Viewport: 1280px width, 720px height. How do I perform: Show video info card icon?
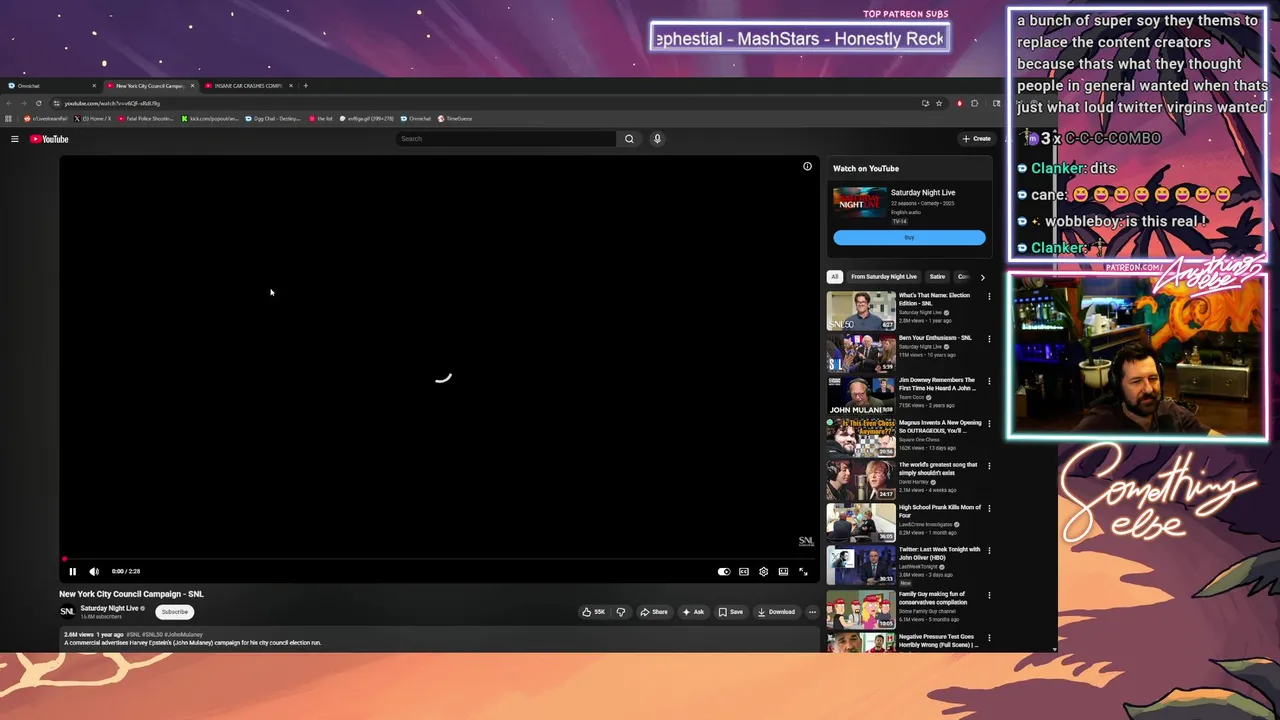[x=807, y=166]
